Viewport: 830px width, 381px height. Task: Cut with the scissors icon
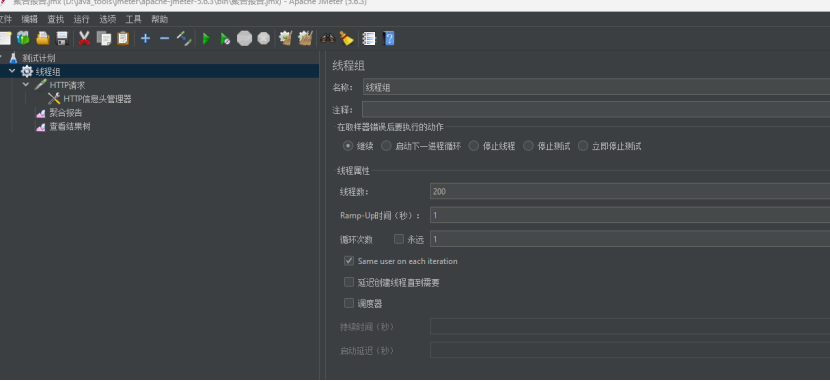[84, 38]
